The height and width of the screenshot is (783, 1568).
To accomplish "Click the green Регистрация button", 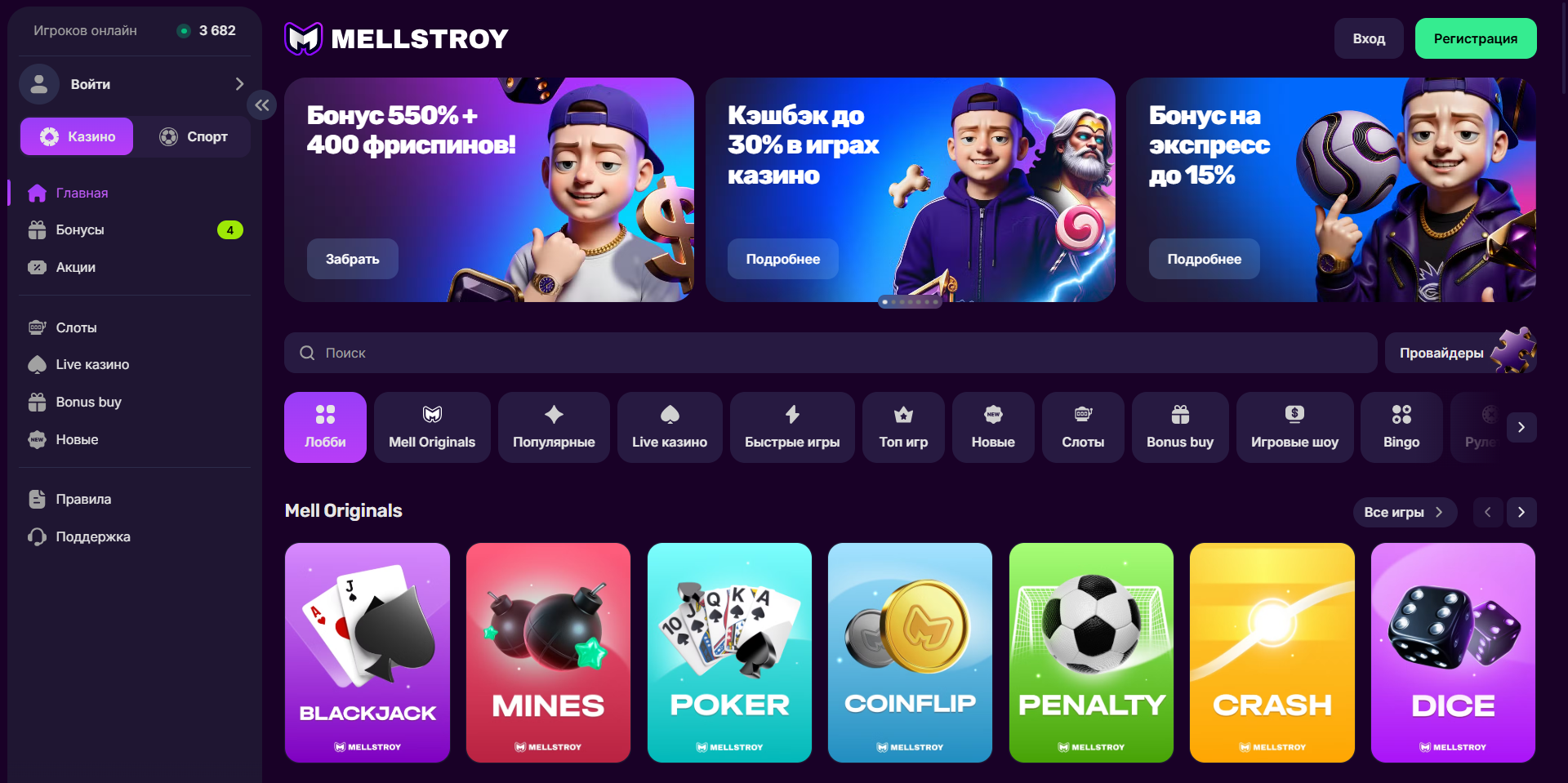I will pyautogui.click(x=1476, y=38).
